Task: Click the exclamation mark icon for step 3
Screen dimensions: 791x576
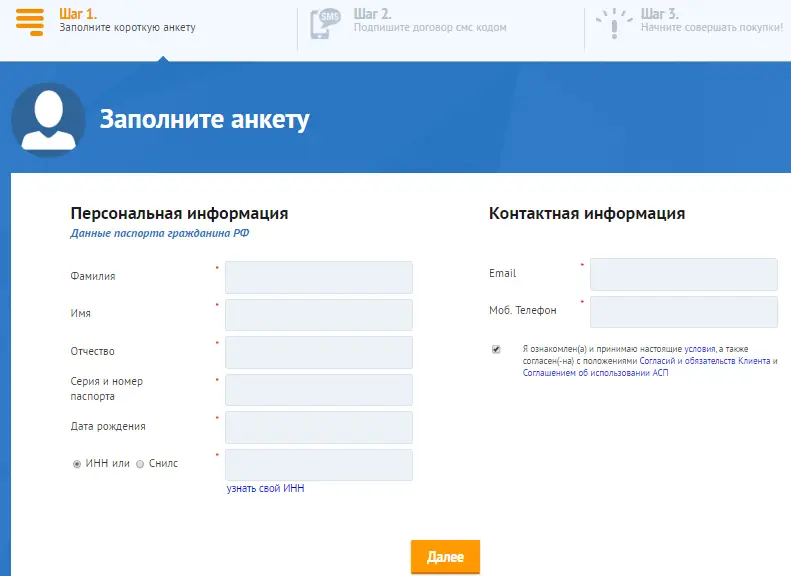Action: (614, 23)
